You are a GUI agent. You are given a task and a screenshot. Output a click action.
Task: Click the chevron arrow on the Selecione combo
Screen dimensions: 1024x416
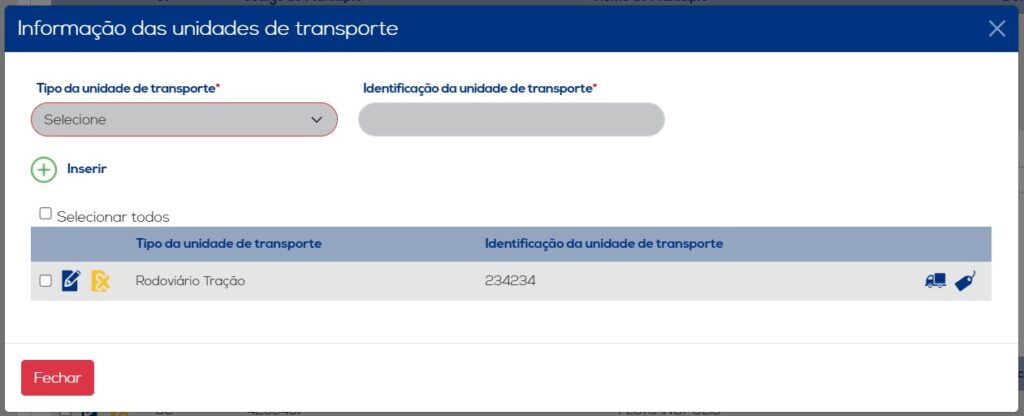317,120
